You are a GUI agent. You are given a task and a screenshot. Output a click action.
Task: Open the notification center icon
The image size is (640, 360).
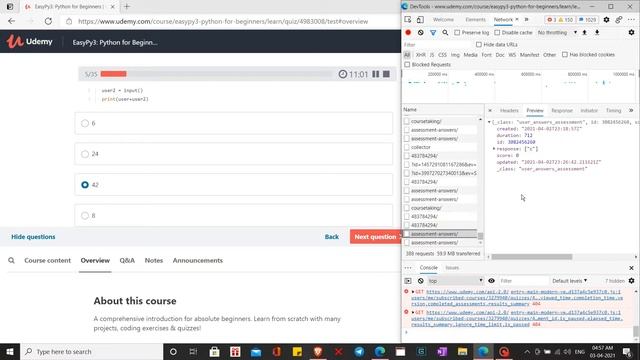627,351
